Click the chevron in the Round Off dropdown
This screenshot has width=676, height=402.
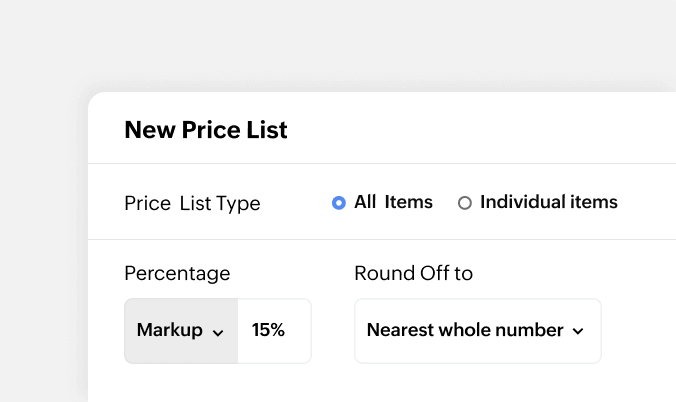pos(577,331)
